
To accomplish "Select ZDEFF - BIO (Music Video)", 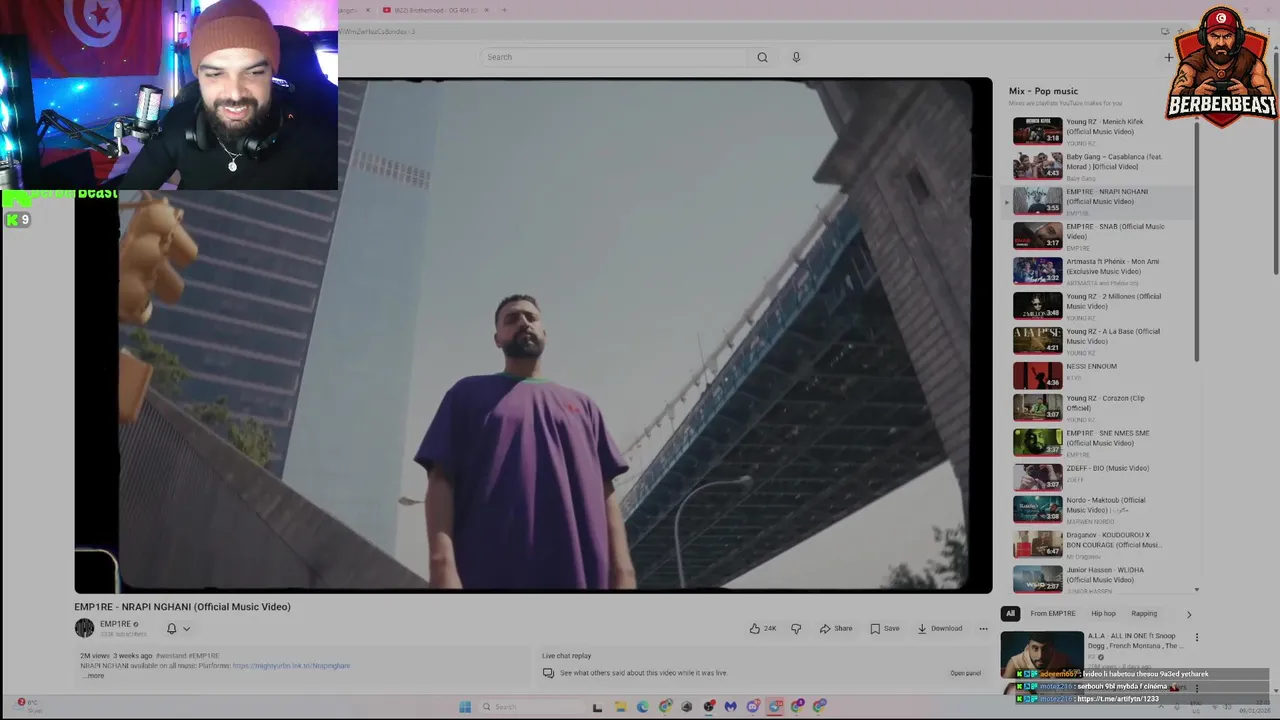I will pos(1102,476).
